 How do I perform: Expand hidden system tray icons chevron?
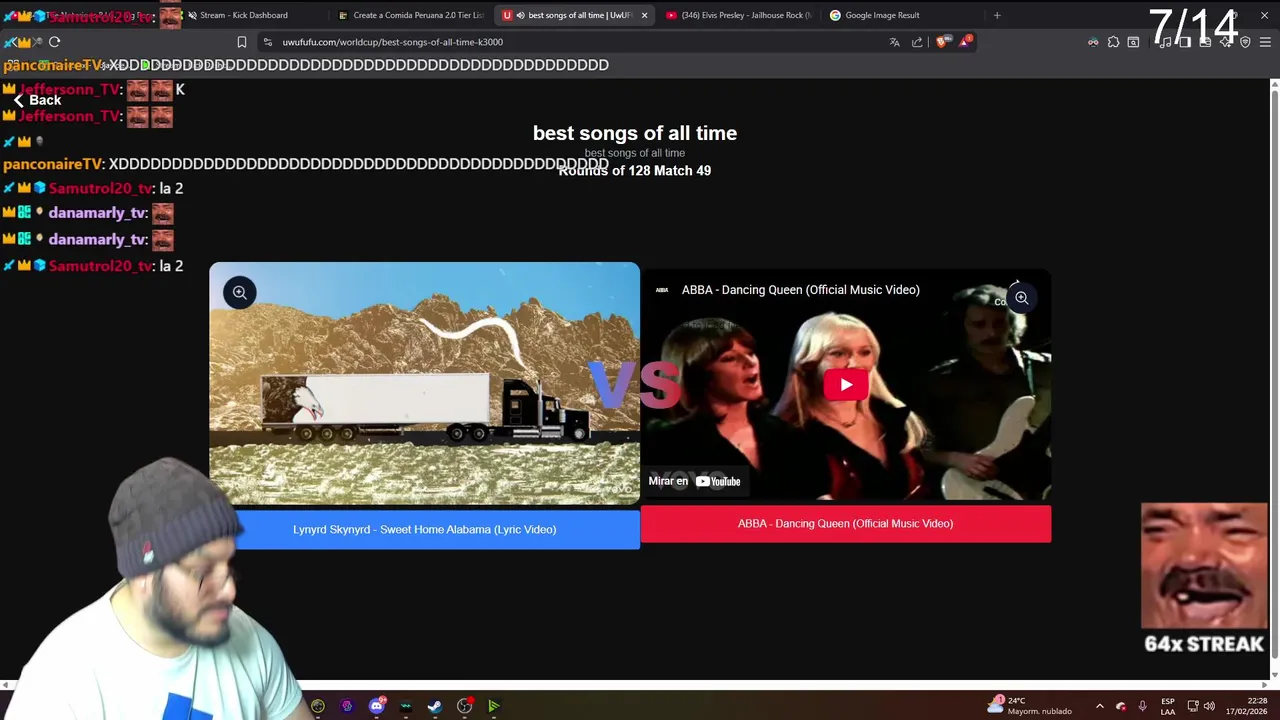click(1099, 706)
